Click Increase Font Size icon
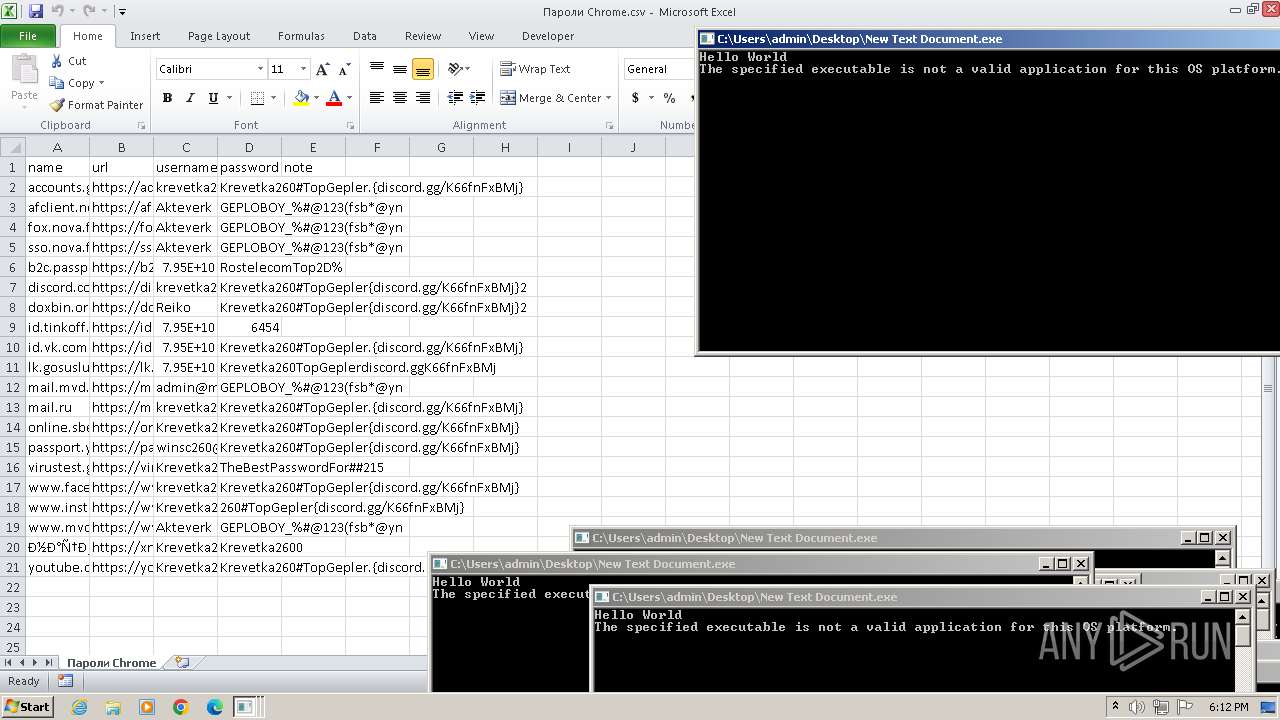Viewport: 1280px width, 720px height. click(322, 69)
